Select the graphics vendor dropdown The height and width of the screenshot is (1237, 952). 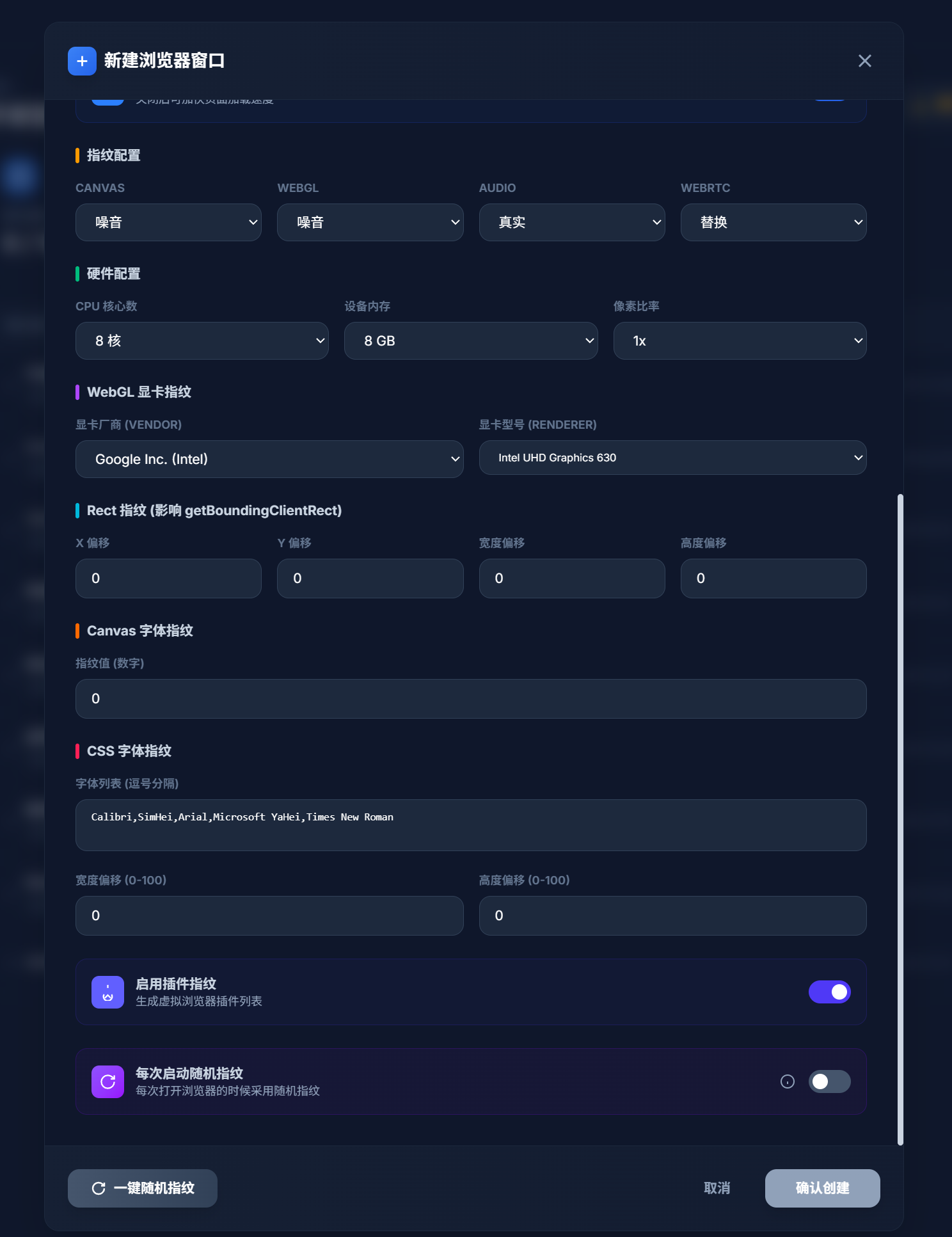tap(269, 459)
